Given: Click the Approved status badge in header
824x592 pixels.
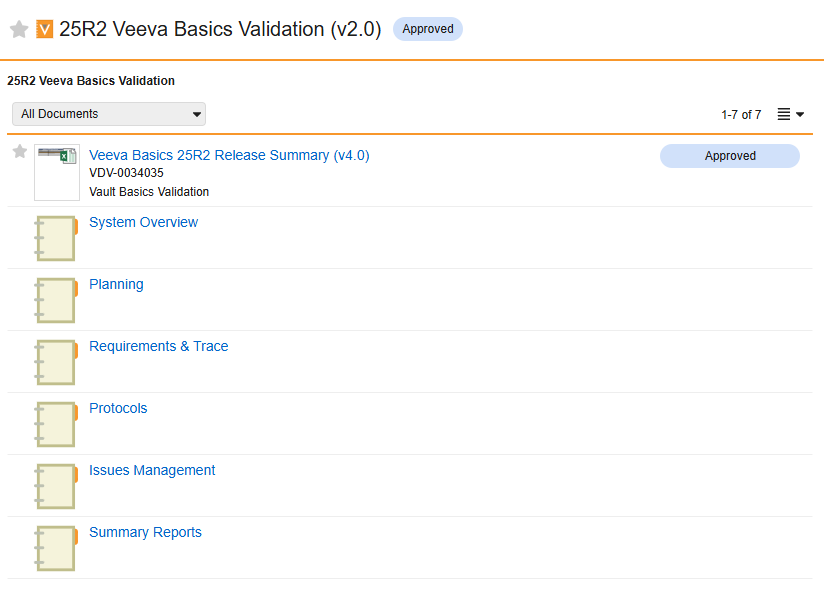Looking at the screenshot, I should [x=428, y=29].
